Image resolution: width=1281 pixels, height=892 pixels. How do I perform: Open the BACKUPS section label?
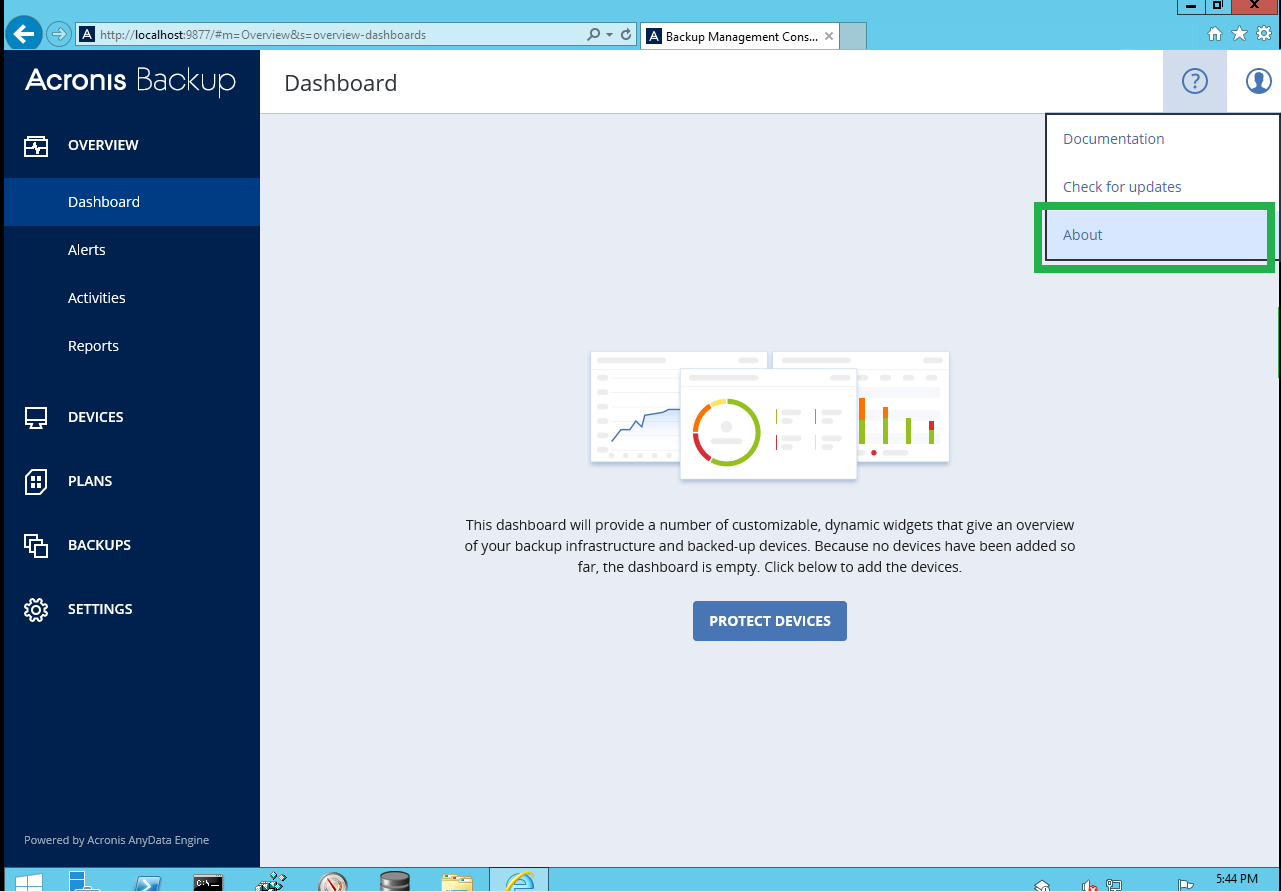click(99, 545)
